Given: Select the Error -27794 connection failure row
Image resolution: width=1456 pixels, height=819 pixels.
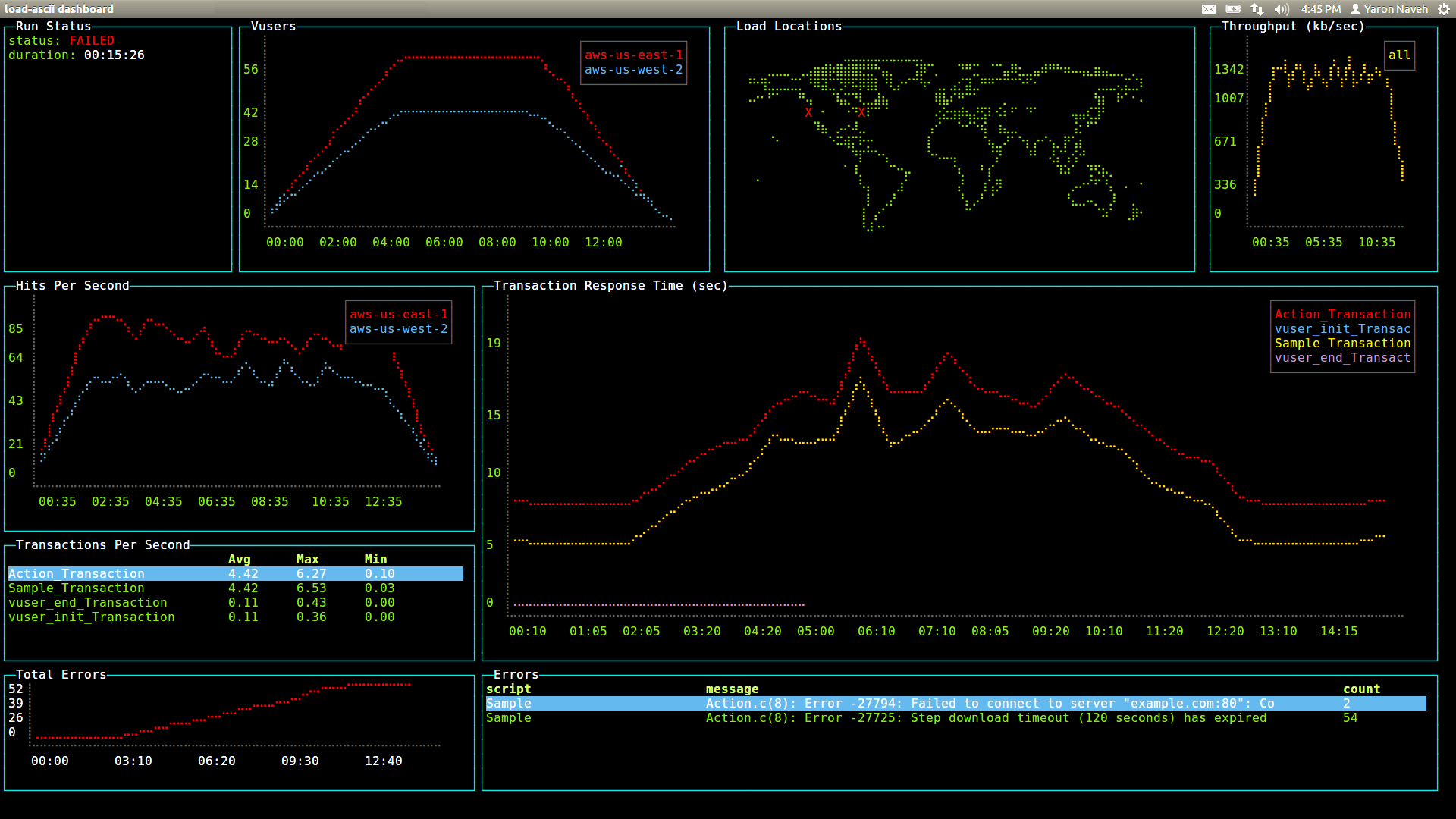Looking at the screenshot, I should point(955,704).
